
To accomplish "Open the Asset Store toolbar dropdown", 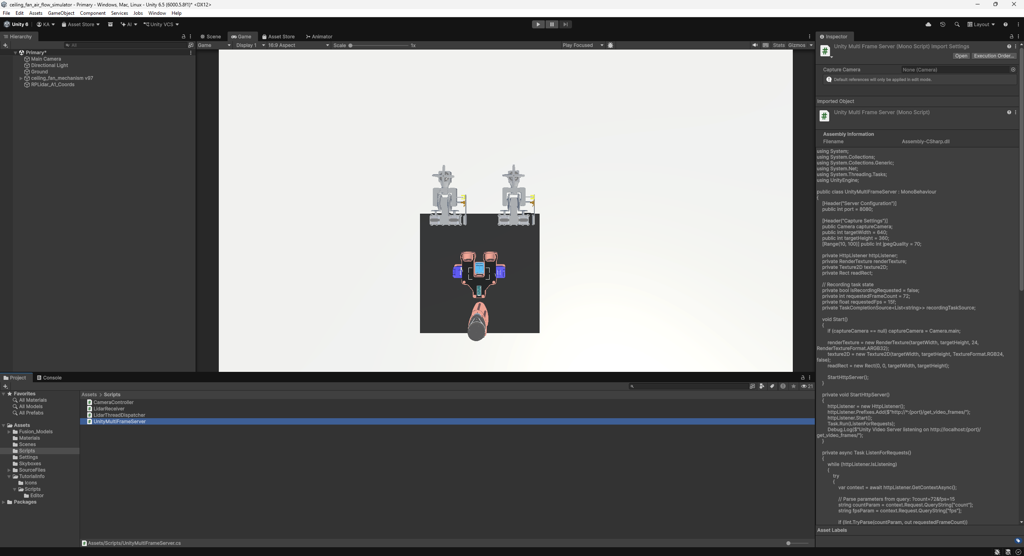I will (x=80, y=24).
